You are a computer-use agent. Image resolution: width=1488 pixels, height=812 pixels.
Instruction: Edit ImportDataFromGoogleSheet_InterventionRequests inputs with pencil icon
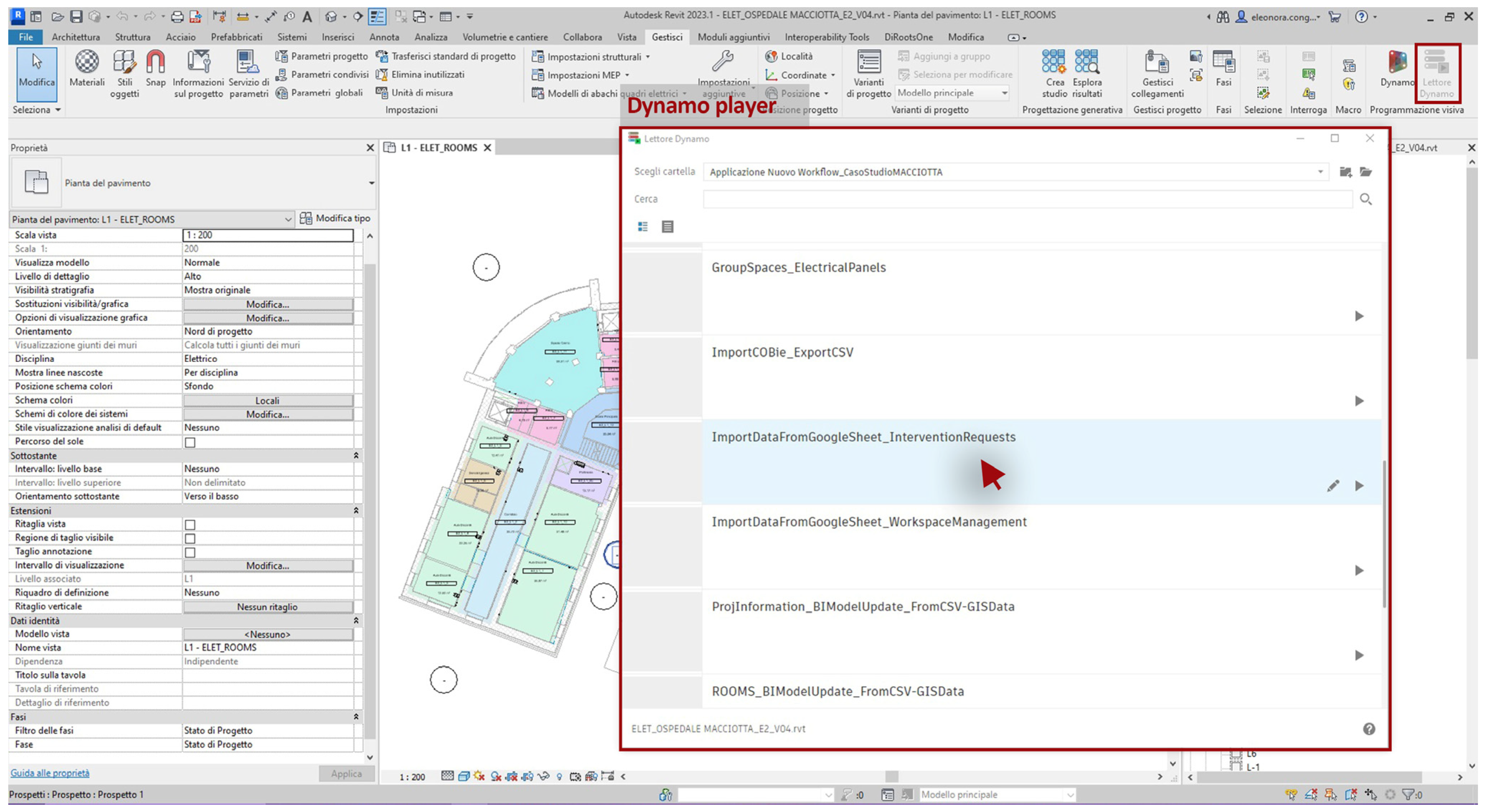click(x=1333, y=485)
